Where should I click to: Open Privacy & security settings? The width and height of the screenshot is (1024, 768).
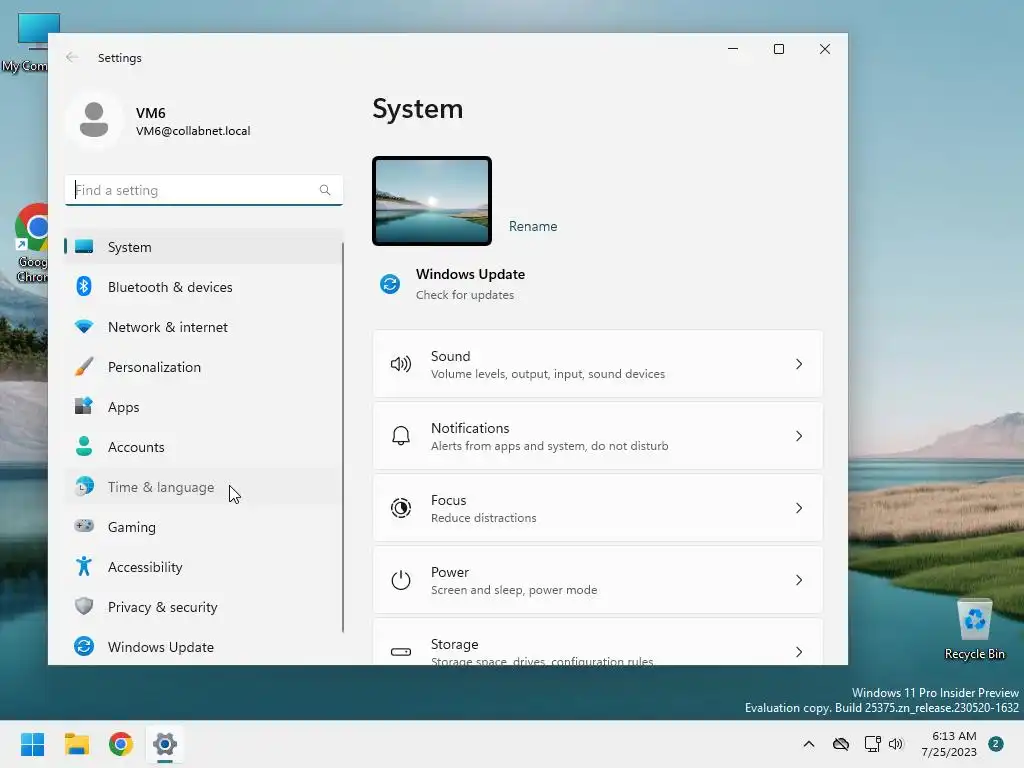point(163,607)
